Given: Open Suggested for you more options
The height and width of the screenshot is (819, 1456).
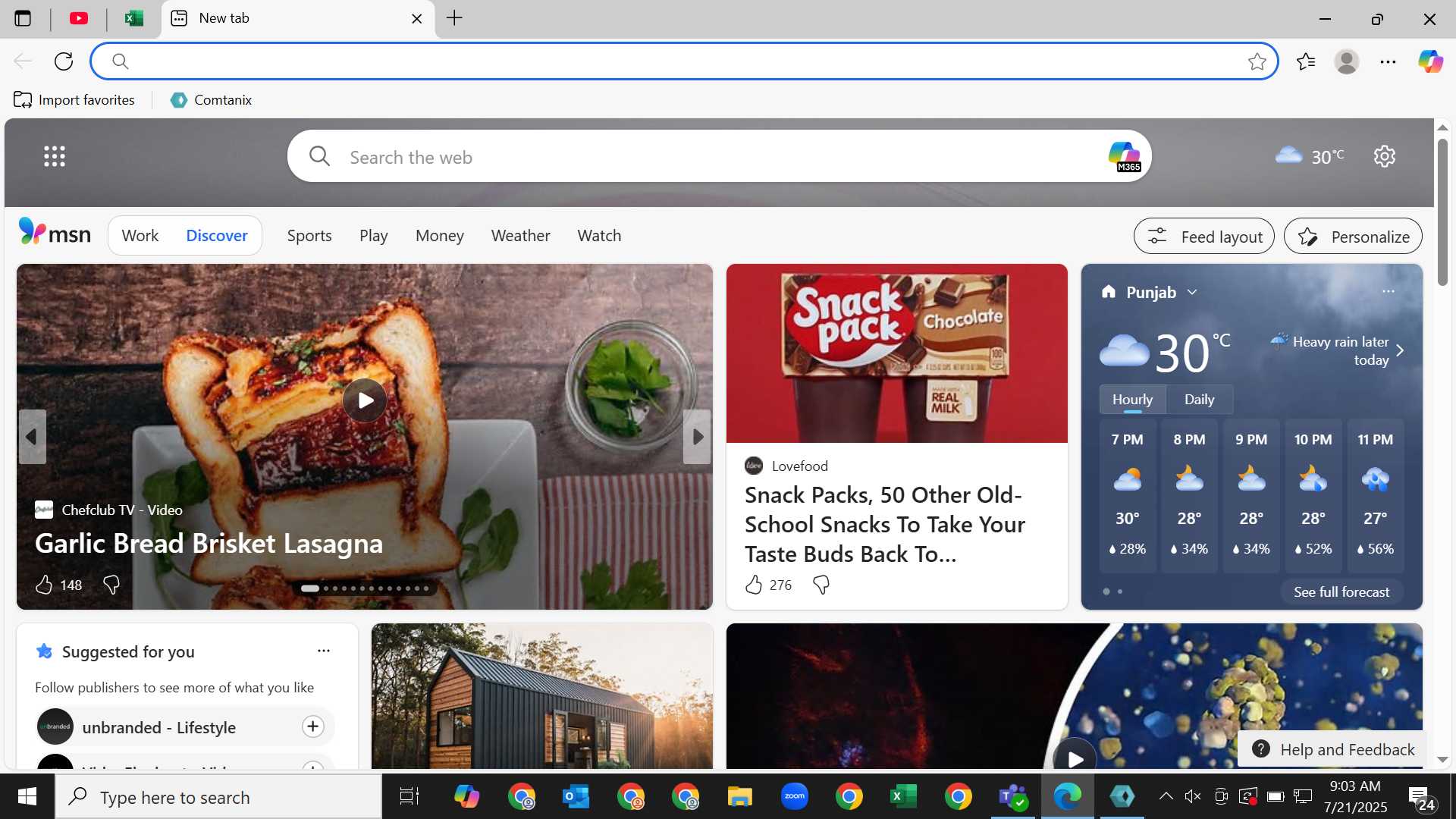Looking at the screenshot, I should (x=324, y=651).
